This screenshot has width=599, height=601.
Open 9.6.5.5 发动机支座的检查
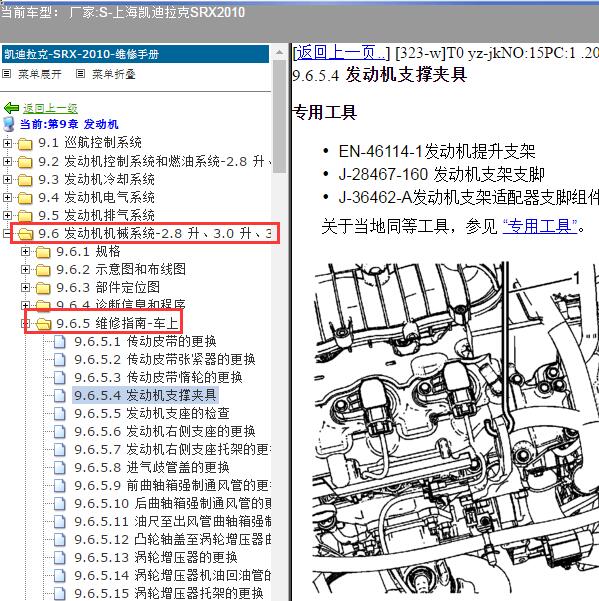(x=152, y=414)
